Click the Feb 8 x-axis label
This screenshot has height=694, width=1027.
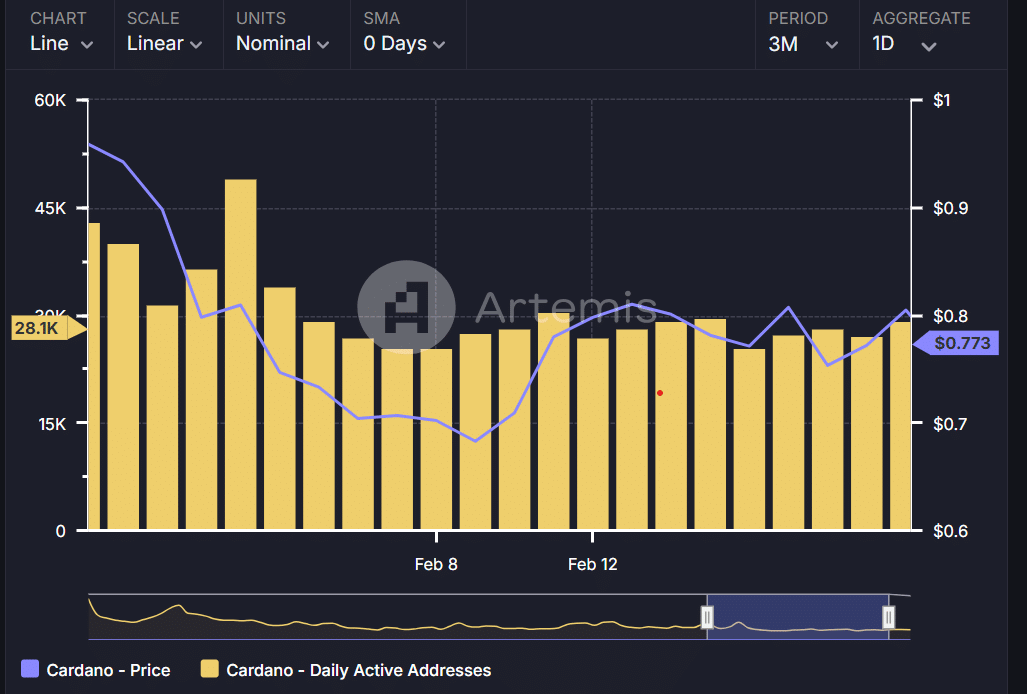[x=436, y=565]
